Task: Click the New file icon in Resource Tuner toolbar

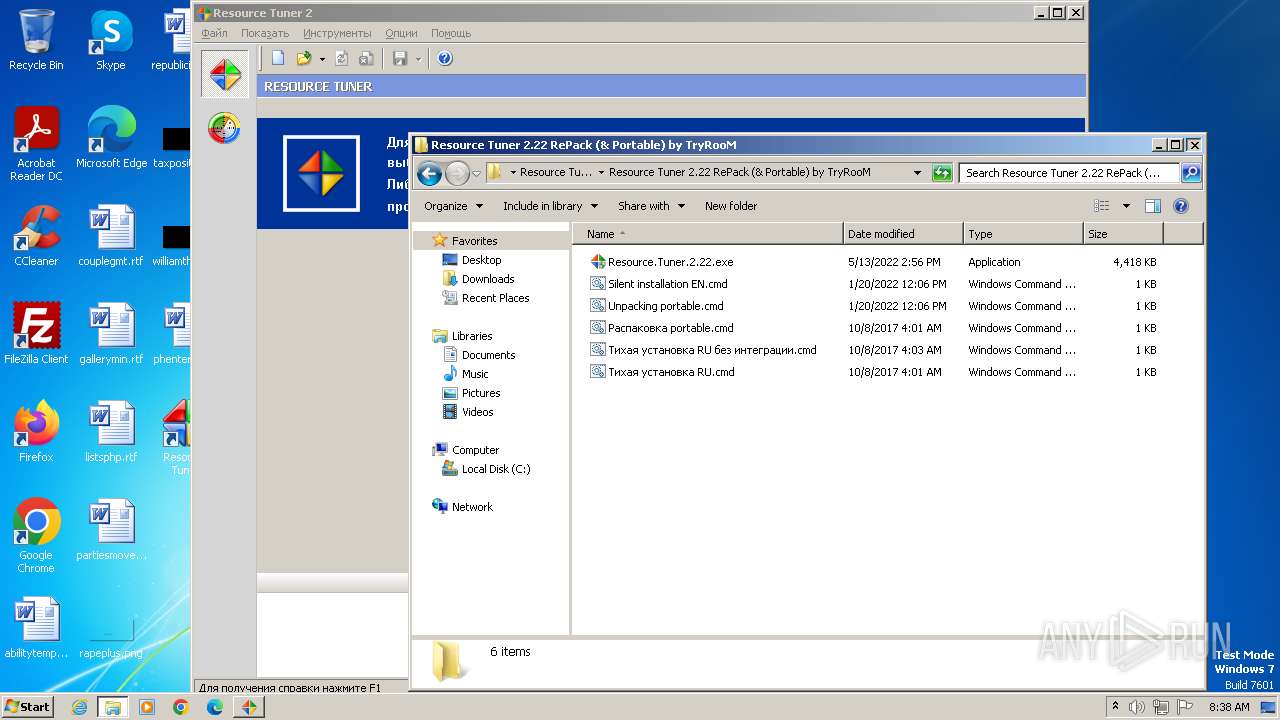Action: tap(278, 59)
